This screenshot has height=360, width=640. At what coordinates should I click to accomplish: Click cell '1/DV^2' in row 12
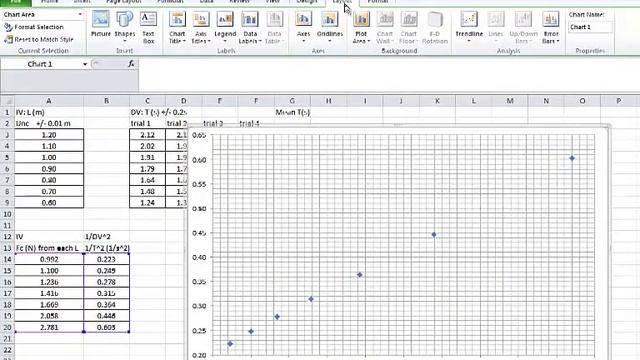click(x=107, y=237)
